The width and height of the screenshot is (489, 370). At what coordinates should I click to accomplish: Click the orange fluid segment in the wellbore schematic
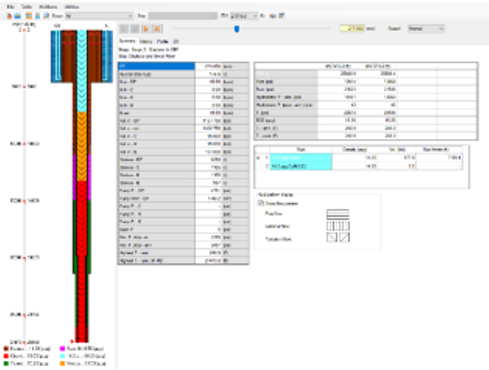82,146
